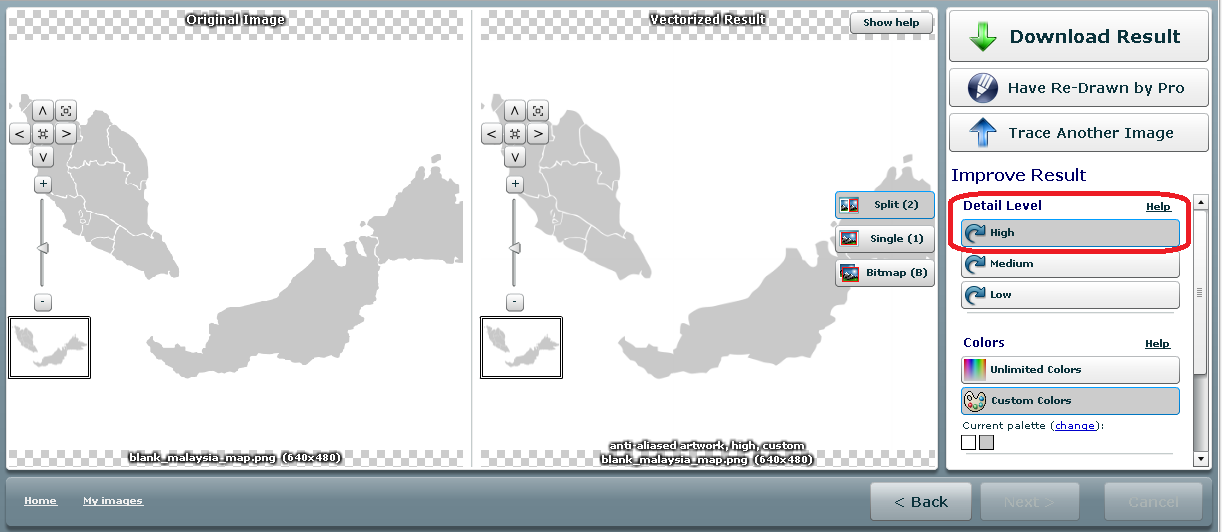
Task: Open Colors Help link
Action: (x=1158, y=344)
